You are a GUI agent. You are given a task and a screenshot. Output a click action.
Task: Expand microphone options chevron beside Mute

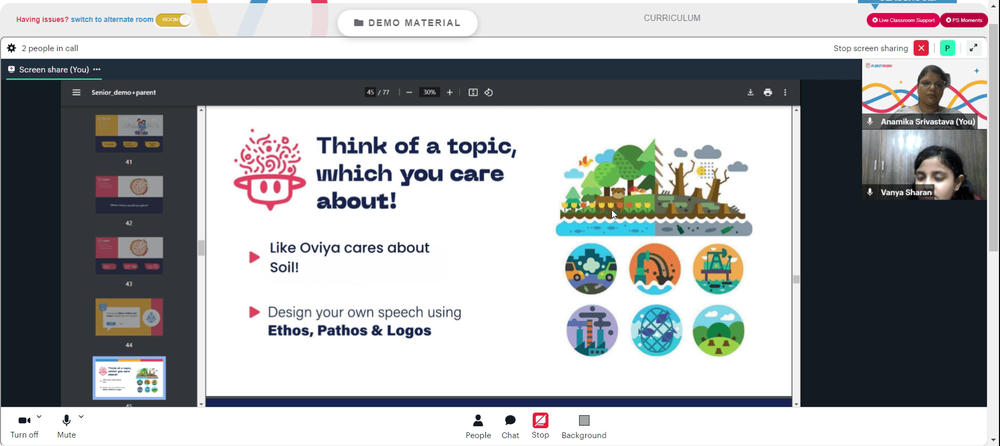81,417
